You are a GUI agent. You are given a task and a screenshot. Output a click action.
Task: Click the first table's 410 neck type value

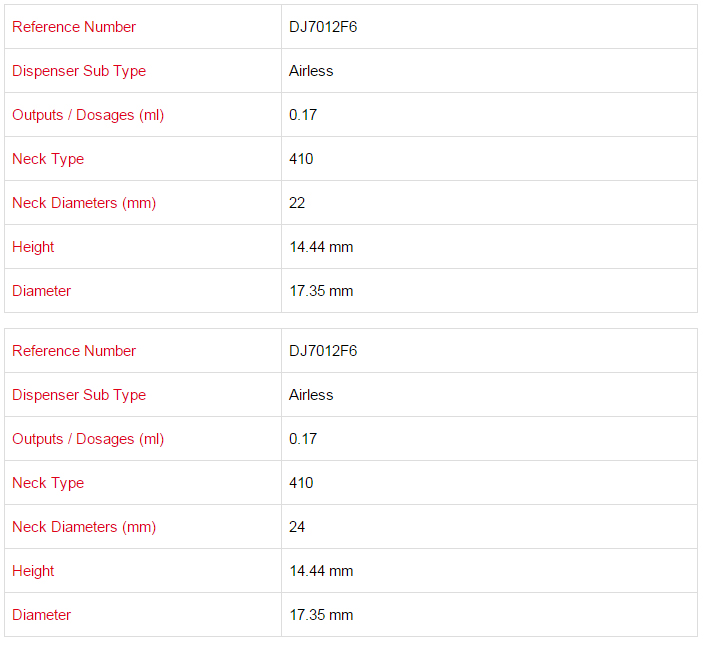(x=301, y=159)
